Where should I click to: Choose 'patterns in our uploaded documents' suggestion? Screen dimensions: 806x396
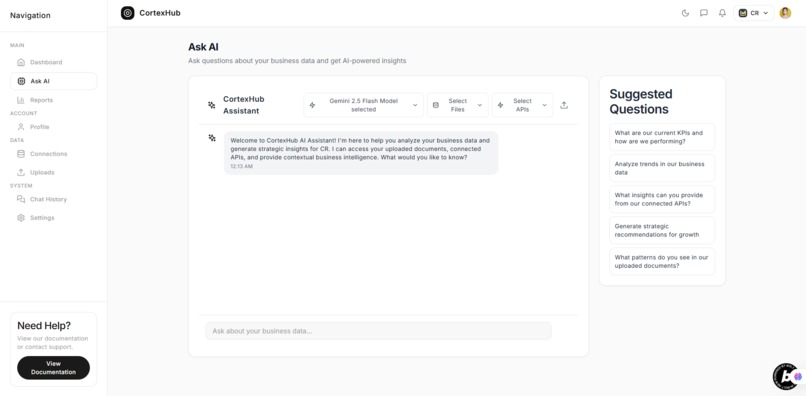pos(662,261)
